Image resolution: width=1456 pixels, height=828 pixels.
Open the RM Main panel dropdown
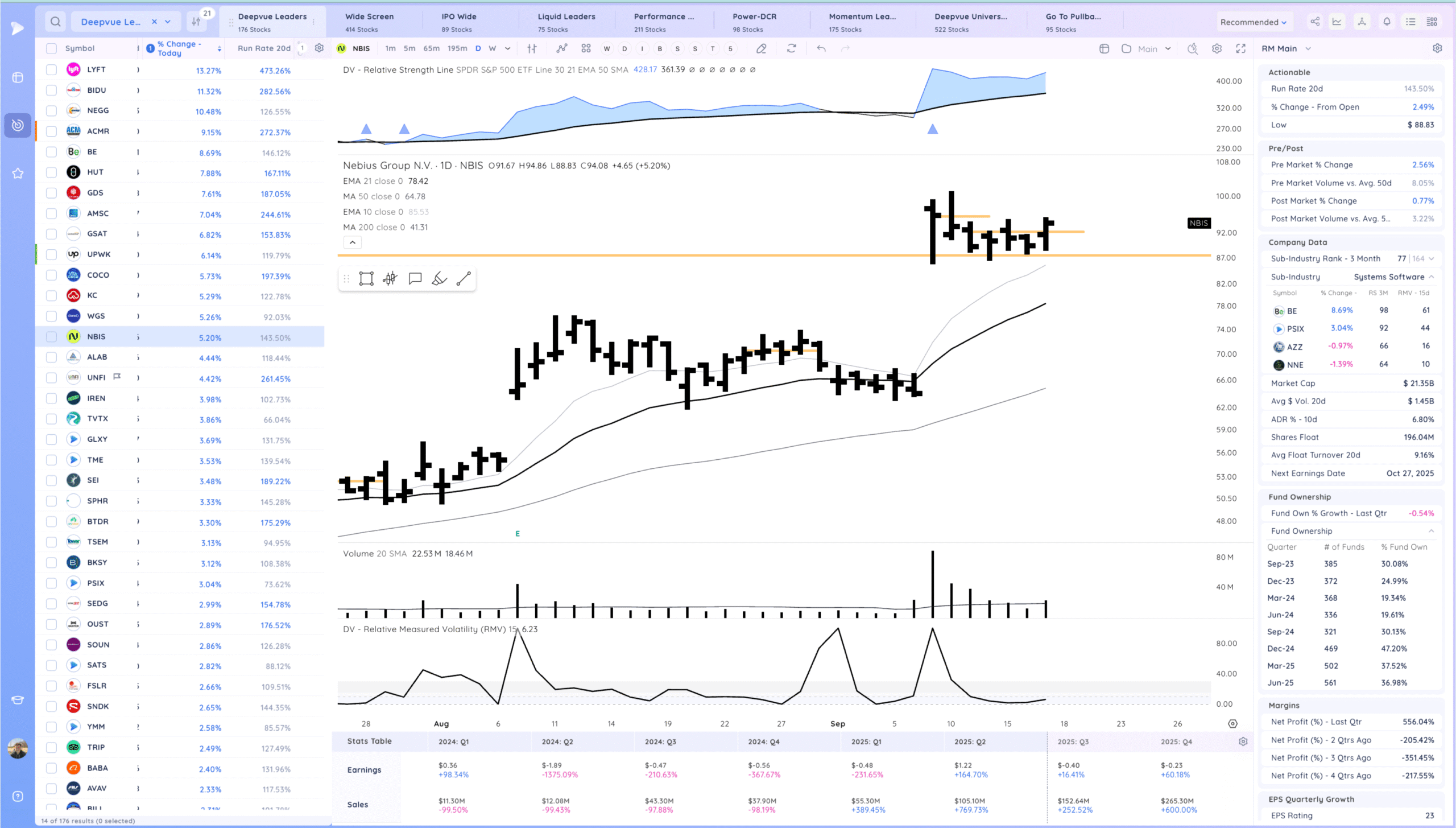pyautogui.click(x=1286, y=48)
